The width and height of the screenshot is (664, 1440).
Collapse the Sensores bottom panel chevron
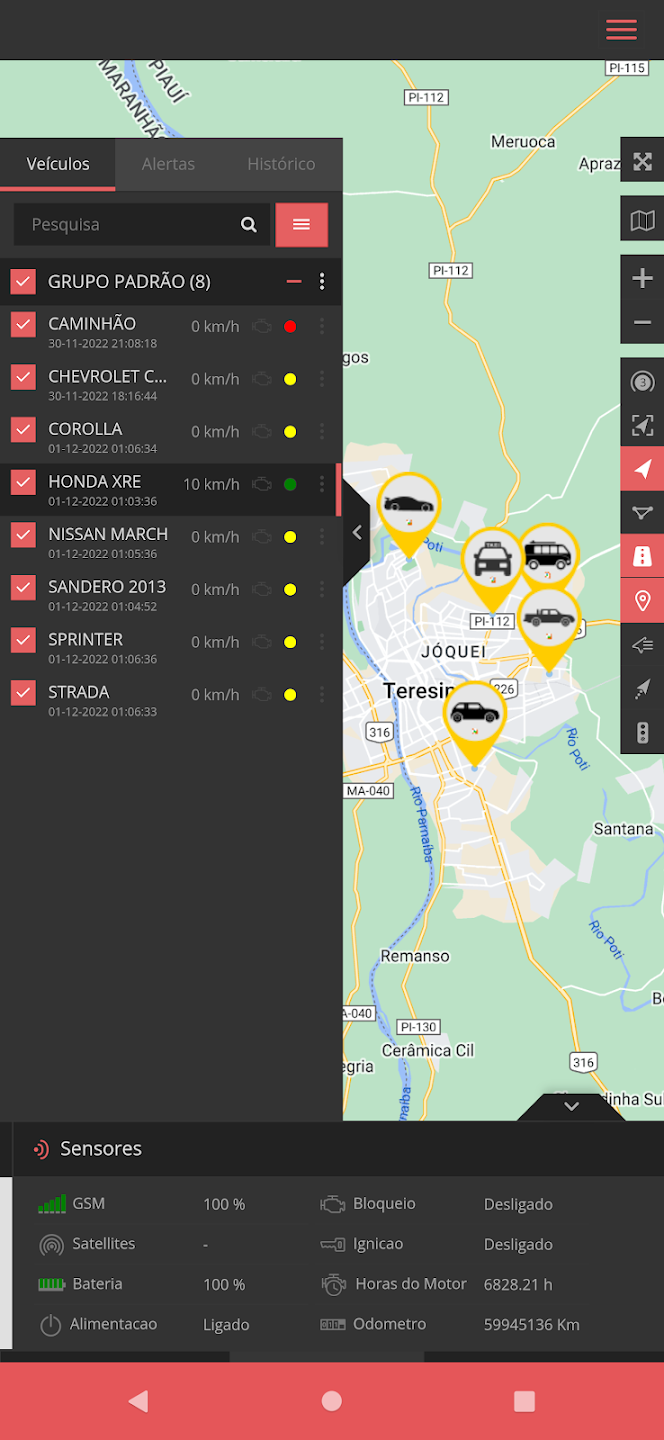point(571,1106)
